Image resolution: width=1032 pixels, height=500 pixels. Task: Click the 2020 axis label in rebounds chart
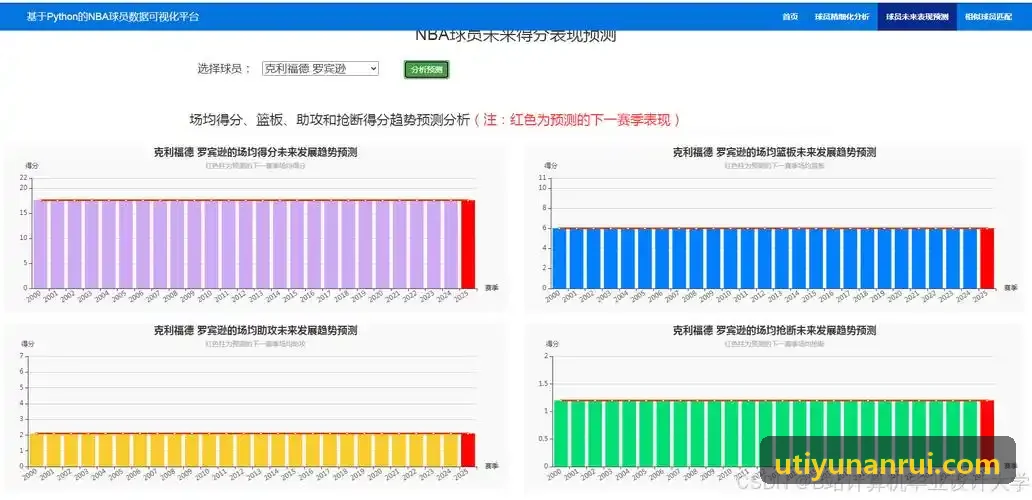[894, 297]
